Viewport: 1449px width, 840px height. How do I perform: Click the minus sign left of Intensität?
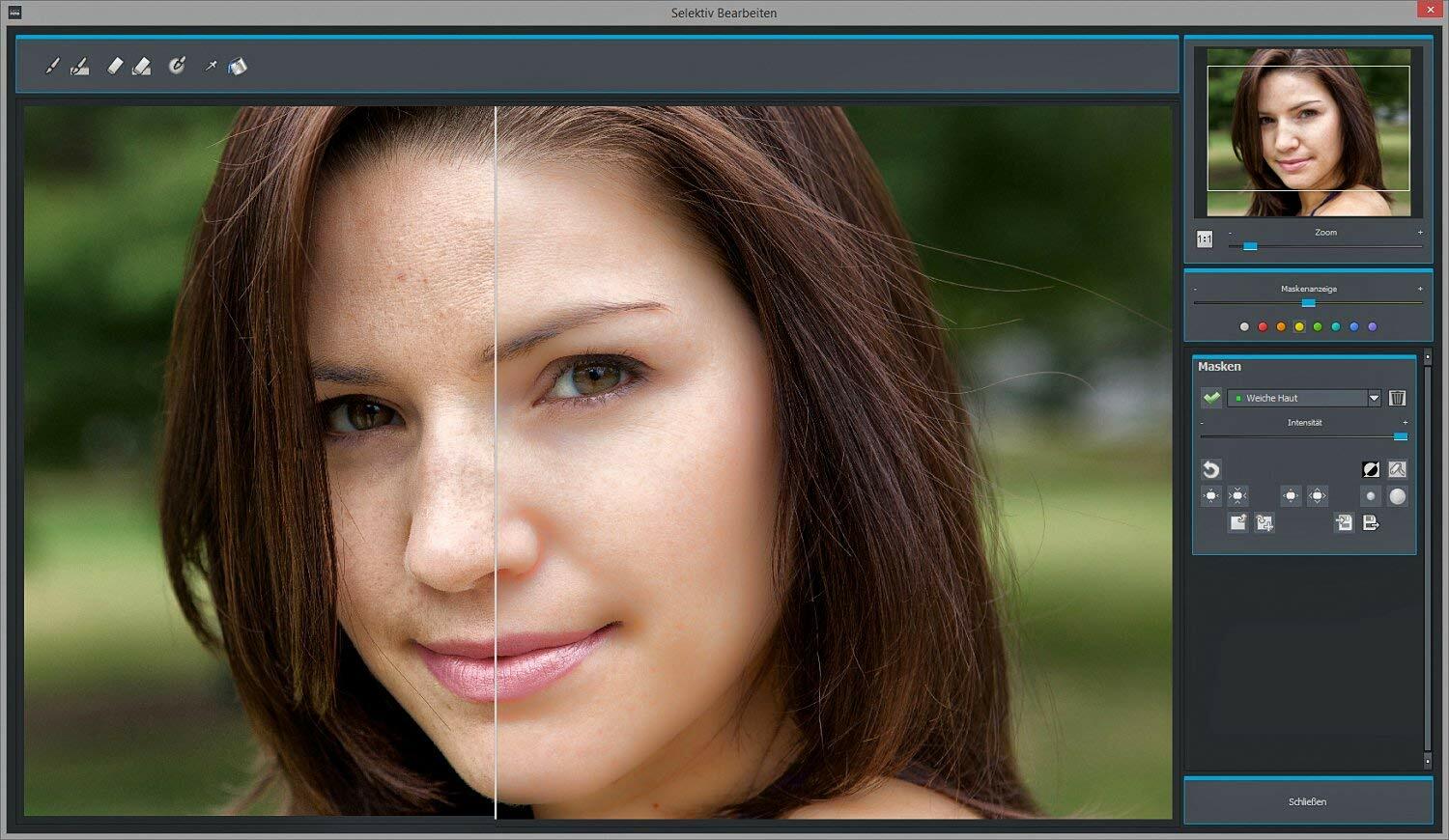(x=1202, y=423)
